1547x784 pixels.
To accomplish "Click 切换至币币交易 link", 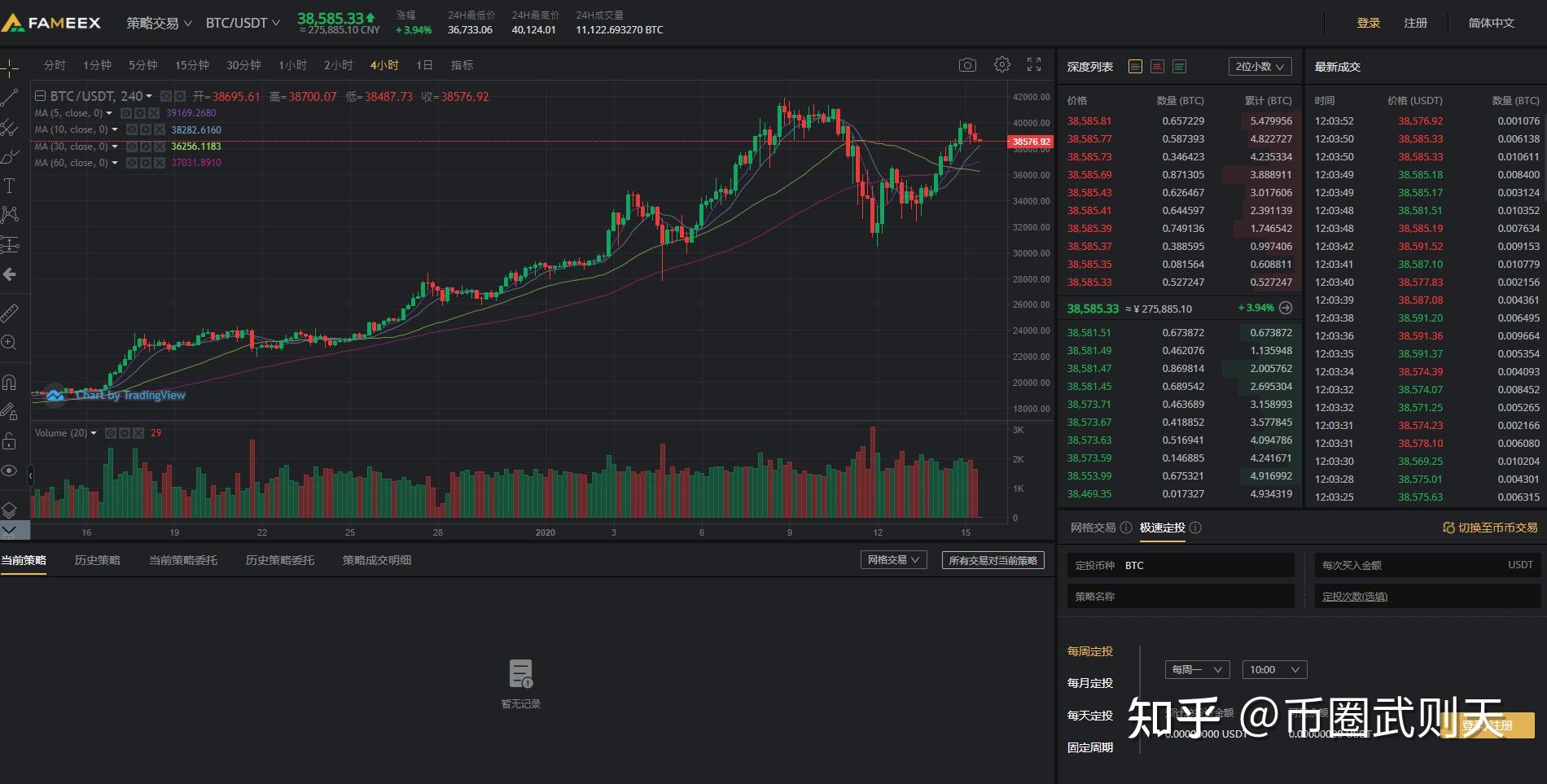I will (x=1490, y=528).
